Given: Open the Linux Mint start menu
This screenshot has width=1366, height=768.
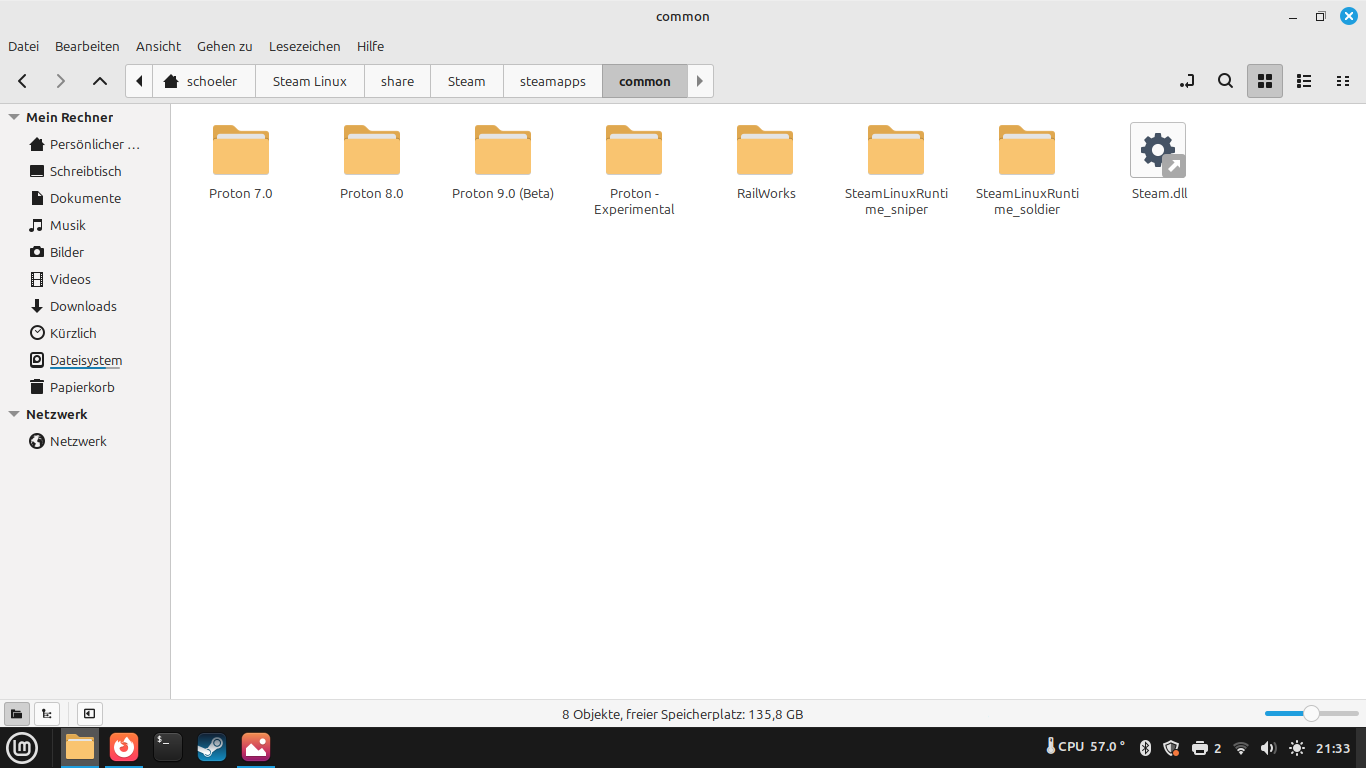Looking at the screenshot, I should [22, 747].
